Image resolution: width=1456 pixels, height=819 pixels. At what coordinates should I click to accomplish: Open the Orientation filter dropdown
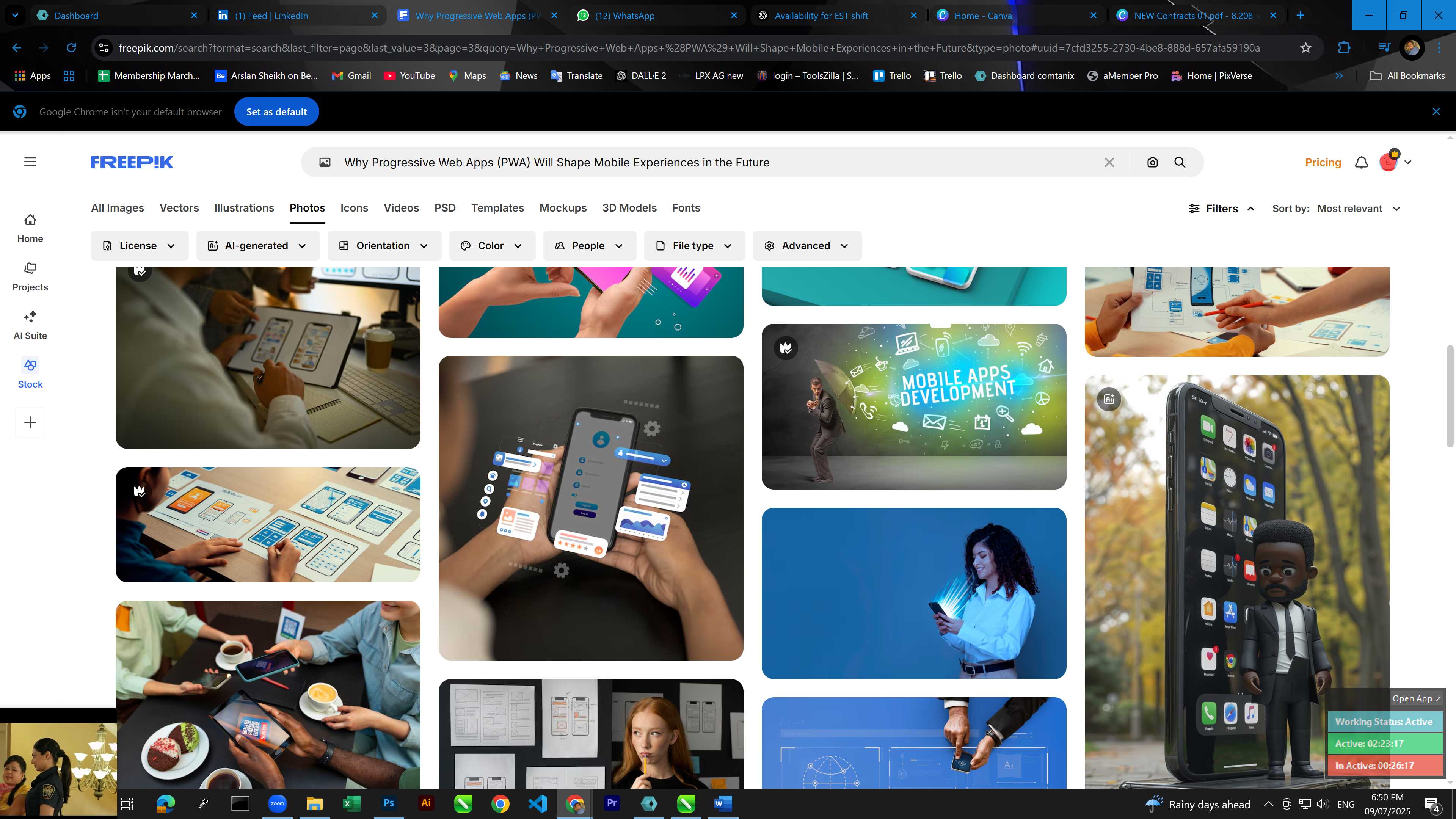tap(384, 245)
